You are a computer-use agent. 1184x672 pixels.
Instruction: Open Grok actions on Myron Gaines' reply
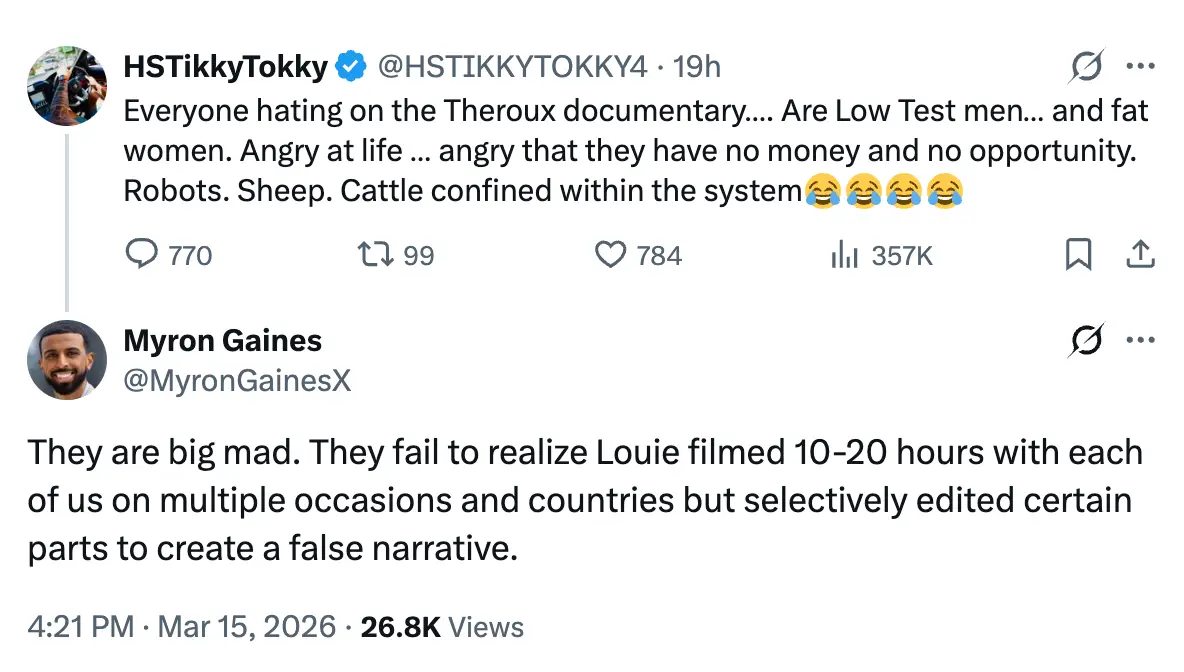(x=1086, y=340)
